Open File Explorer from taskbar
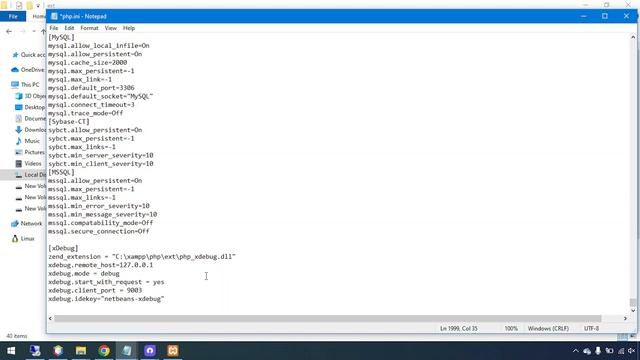Viewport: 640px width, 360px height. (x=81, y=351)
